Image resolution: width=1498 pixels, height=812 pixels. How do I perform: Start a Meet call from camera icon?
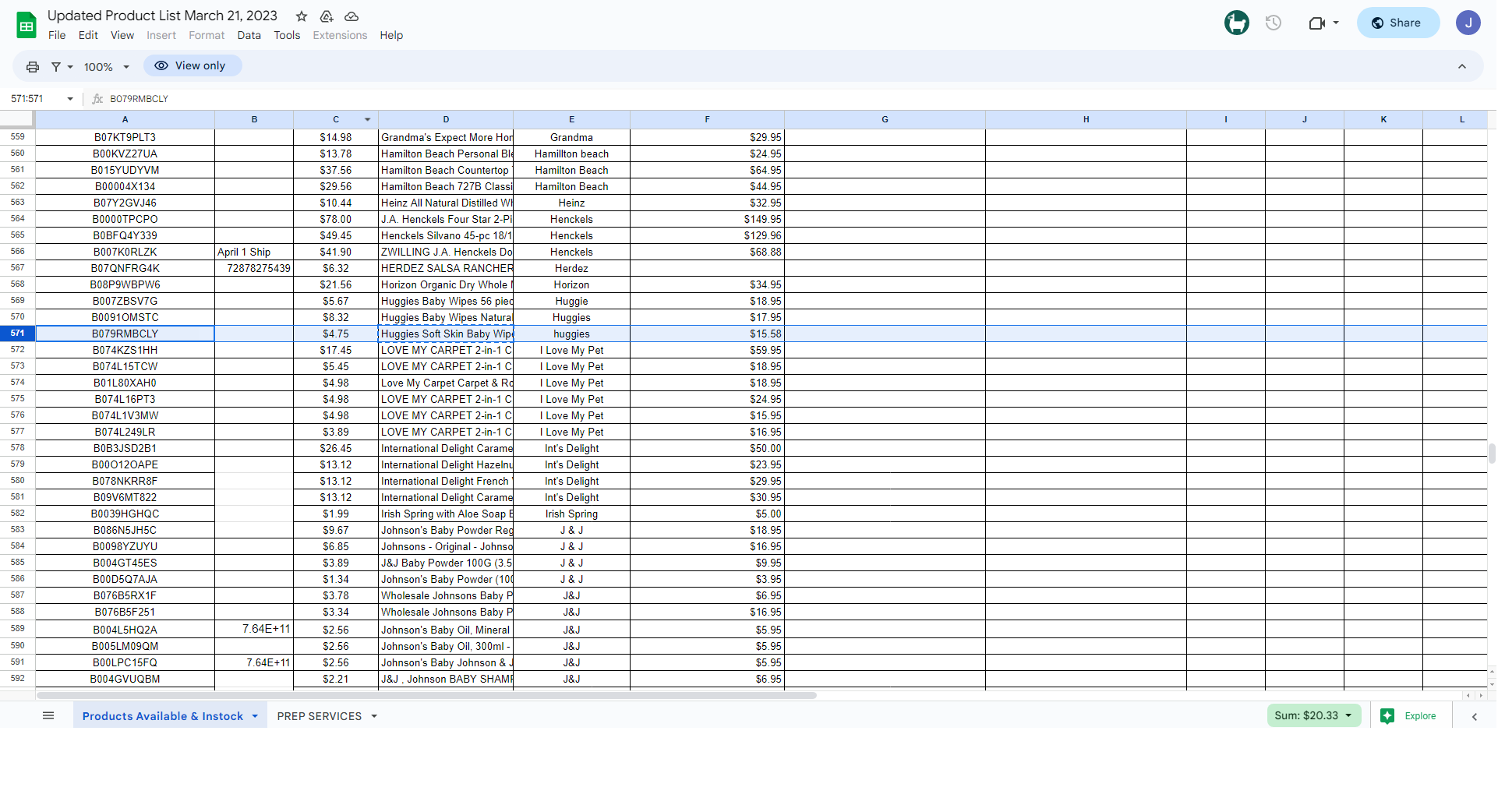(1317, 23)
